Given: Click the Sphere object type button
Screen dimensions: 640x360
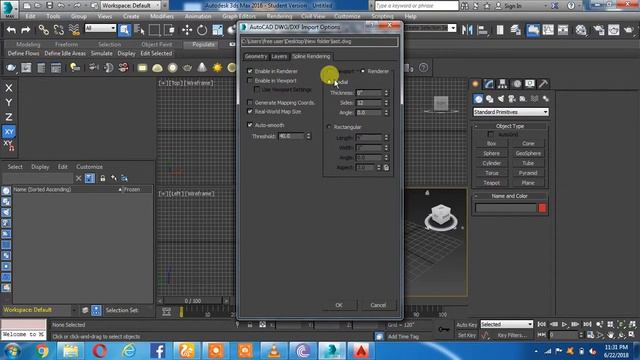Looking at the screenshot, I should pyautogui.click(x=491, y=153).
